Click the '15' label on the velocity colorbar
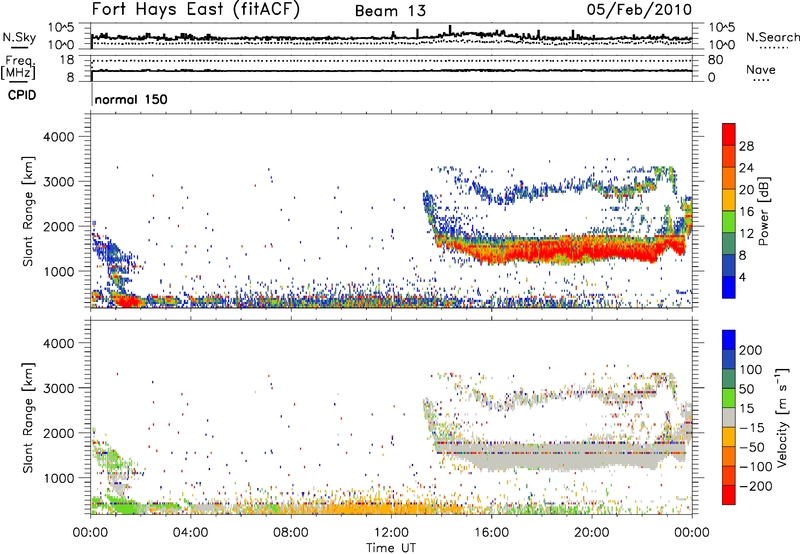Screen dimensions: 800x554 (x=746, y=409)
